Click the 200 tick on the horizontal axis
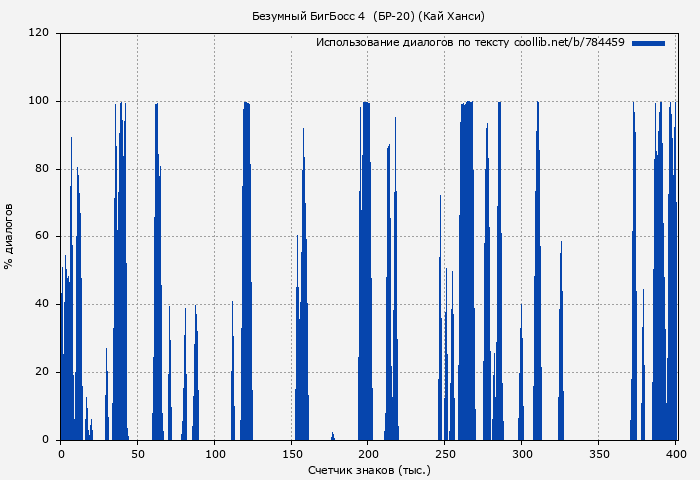The height and width of the screenshot is (480, 700). (368, 454)
